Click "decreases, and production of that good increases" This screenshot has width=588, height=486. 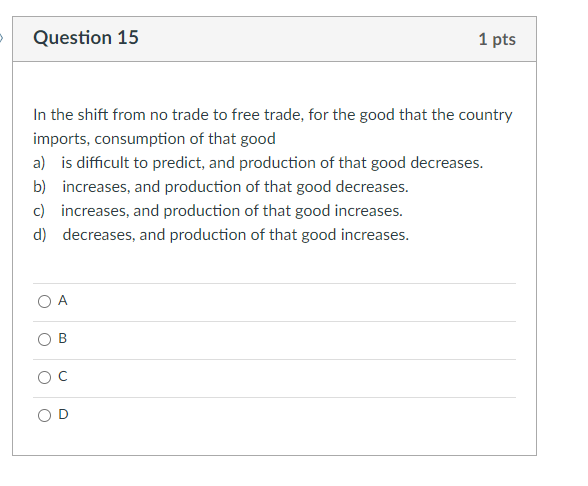click(236, 235)
